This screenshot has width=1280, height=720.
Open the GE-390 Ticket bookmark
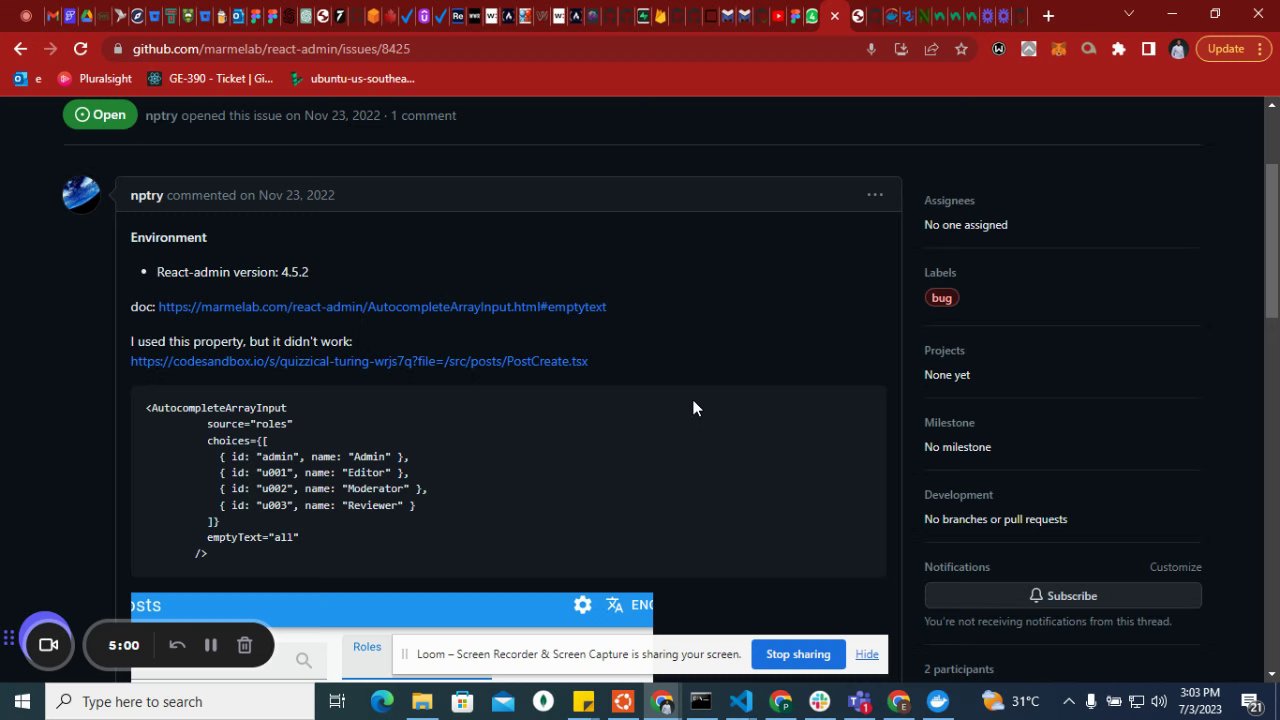[x=210, y=79]
